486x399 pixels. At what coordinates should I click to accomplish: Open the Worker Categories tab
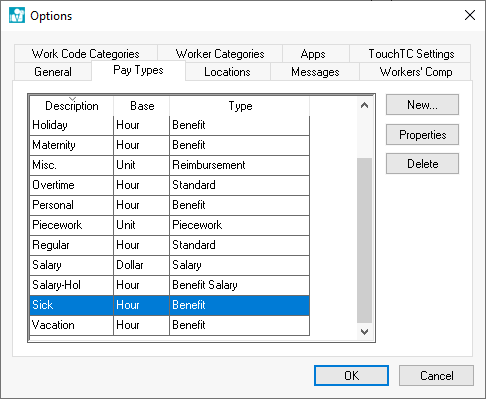220,54
